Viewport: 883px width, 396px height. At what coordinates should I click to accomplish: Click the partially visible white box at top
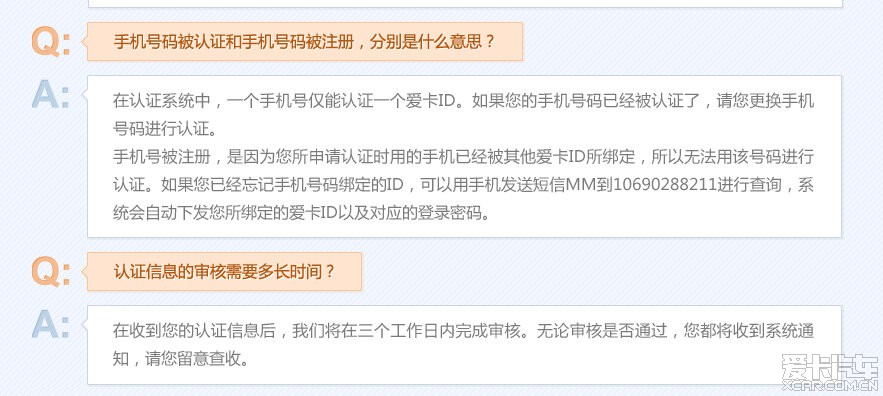click(464, 3)
